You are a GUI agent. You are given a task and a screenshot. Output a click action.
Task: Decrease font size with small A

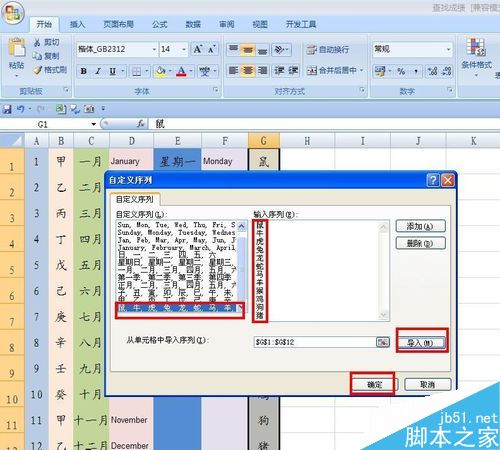(212, 49)
